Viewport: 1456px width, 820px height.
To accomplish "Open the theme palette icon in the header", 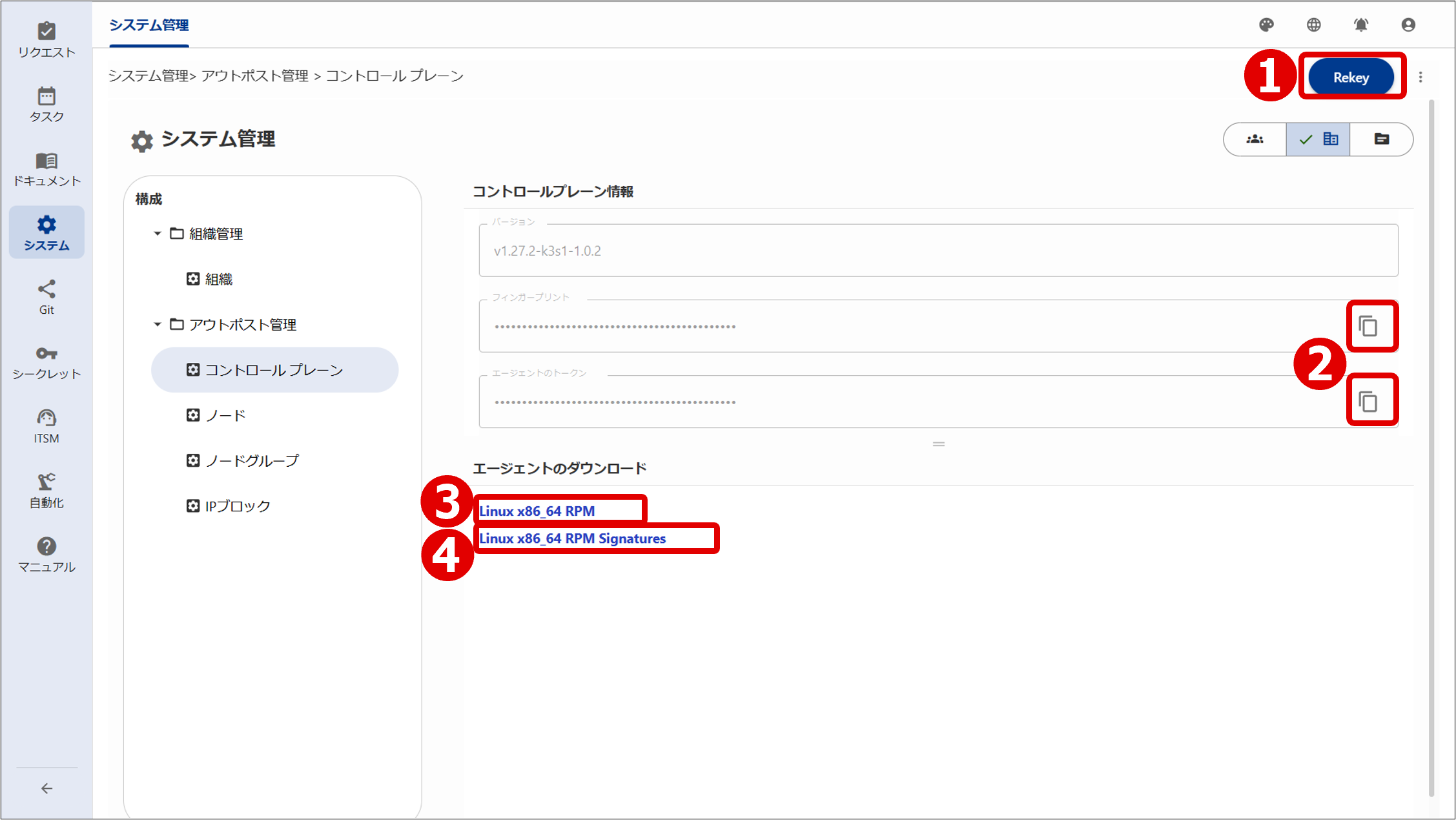I will [x=1267, y=25].
